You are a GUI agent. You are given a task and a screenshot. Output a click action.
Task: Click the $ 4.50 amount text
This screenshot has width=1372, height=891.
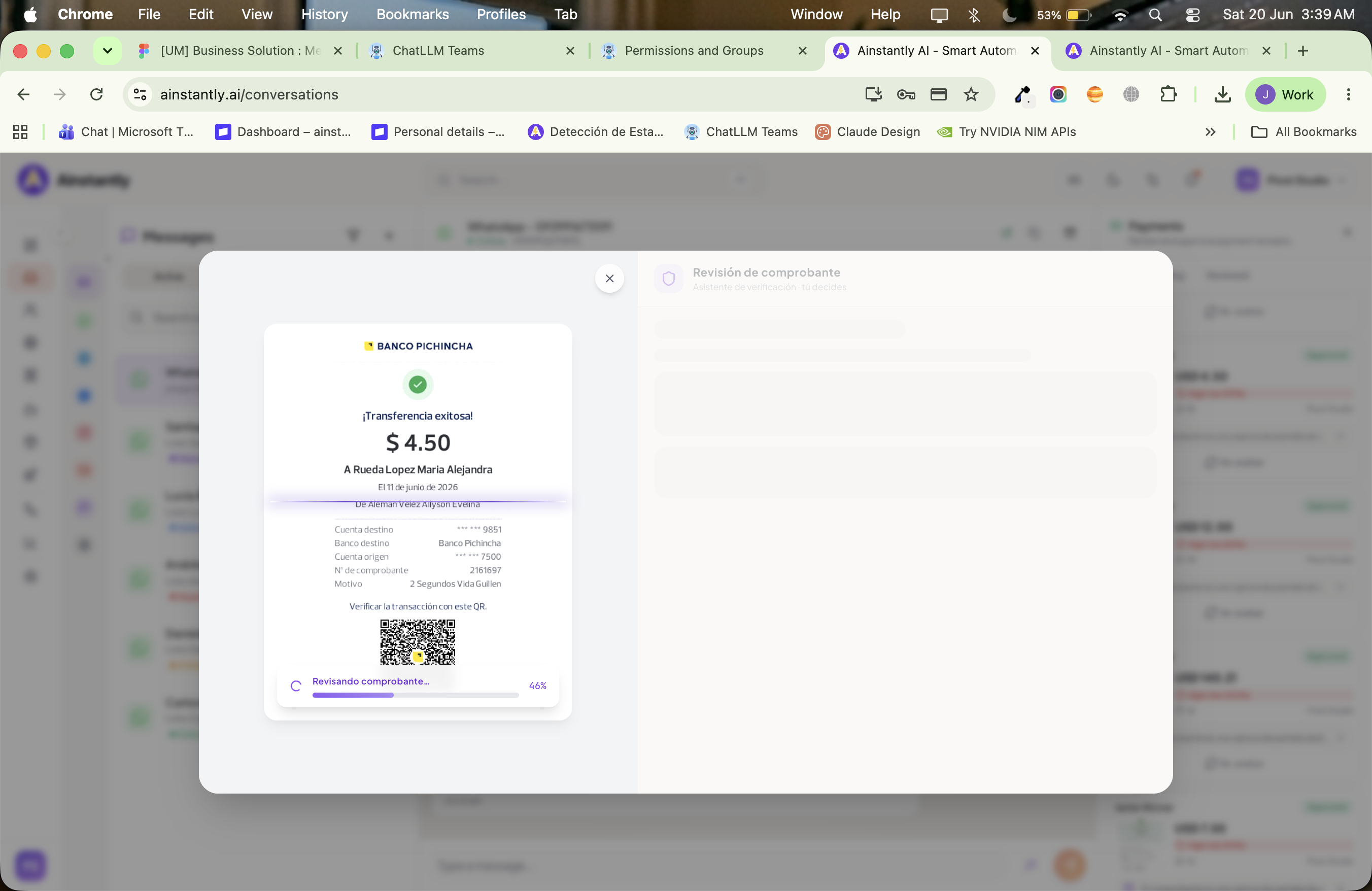418,442
